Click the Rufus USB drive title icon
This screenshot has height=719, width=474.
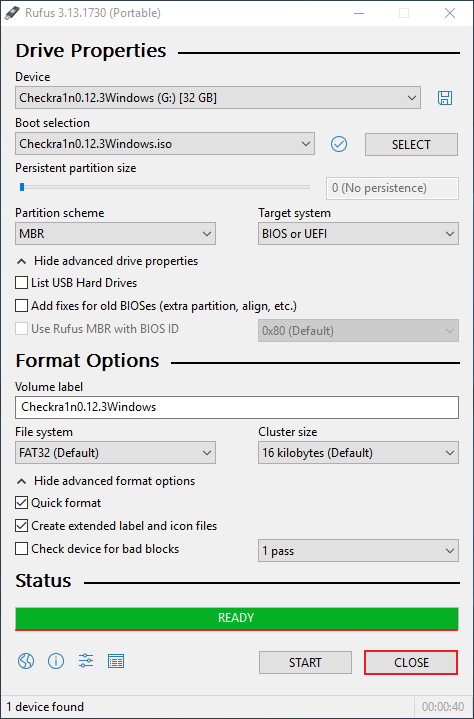click(11, 13)
